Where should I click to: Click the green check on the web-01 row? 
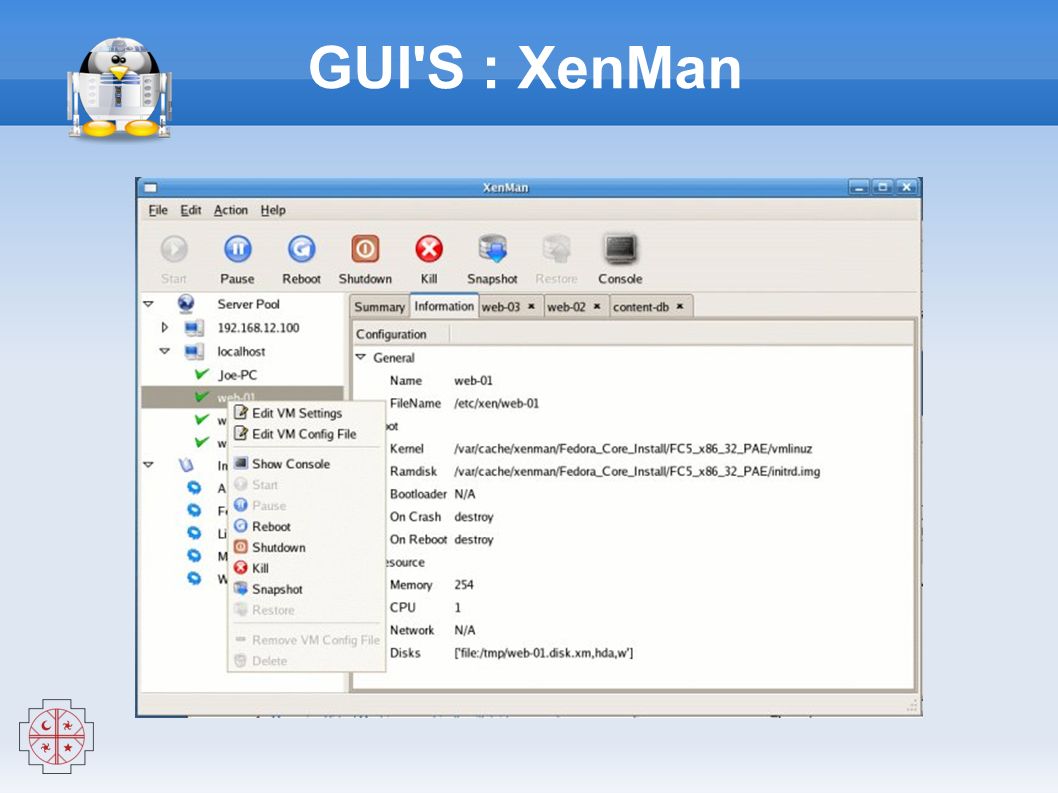[201, 397]
